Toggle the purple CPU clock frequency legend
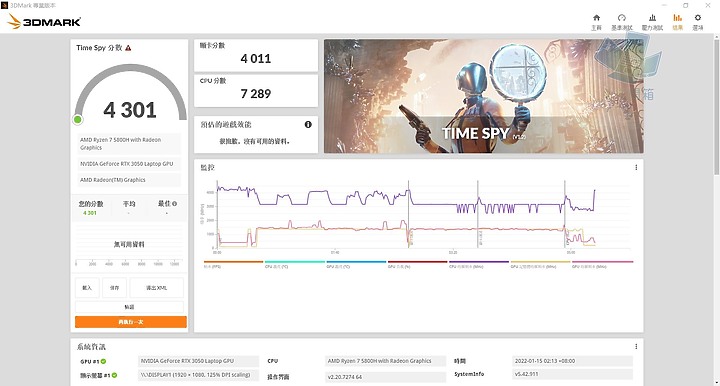Screen dimensions: 720x386 point(479,264)
